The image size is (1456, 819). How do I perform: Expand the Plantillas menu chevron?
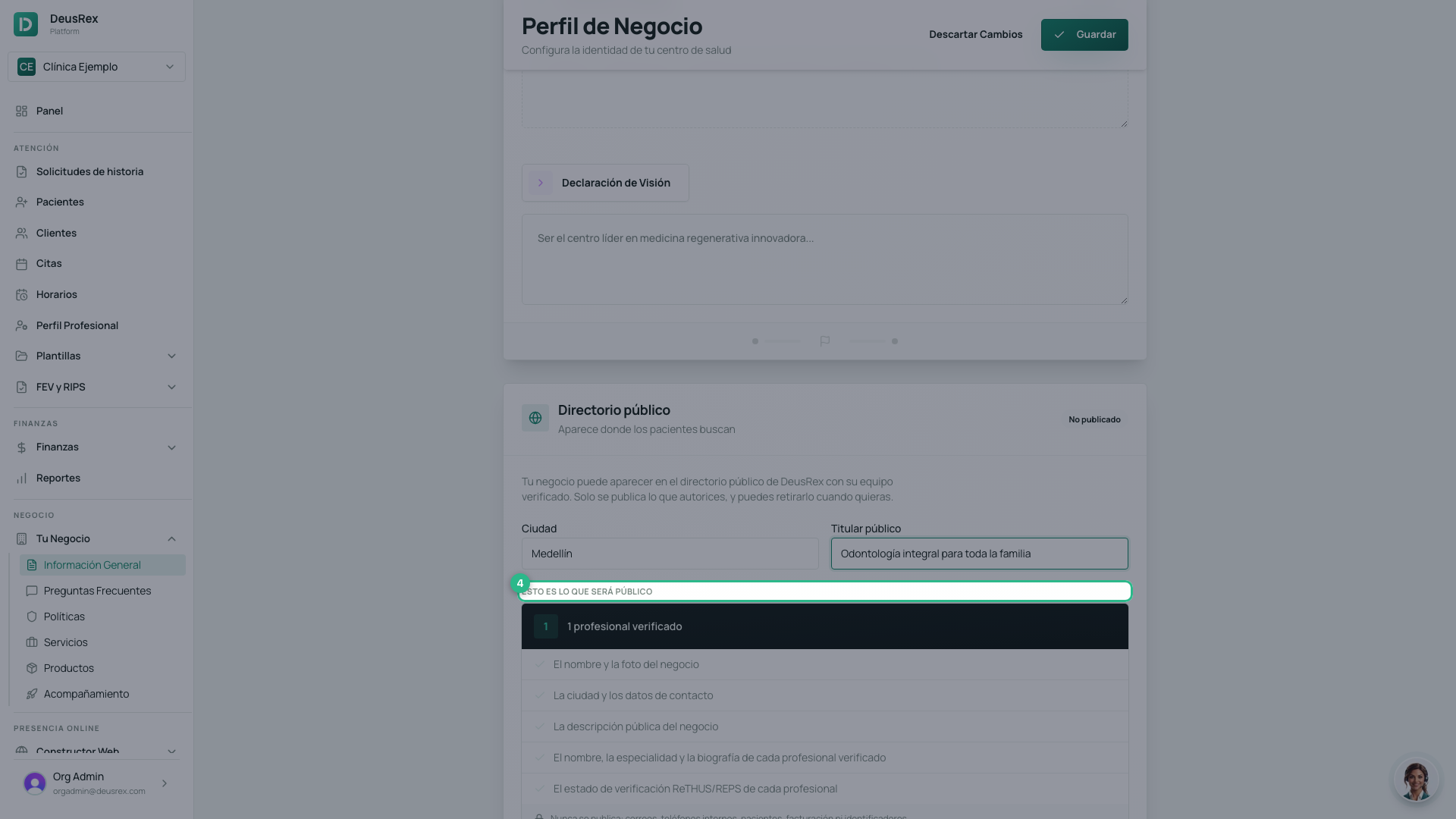tap(171, 356)
